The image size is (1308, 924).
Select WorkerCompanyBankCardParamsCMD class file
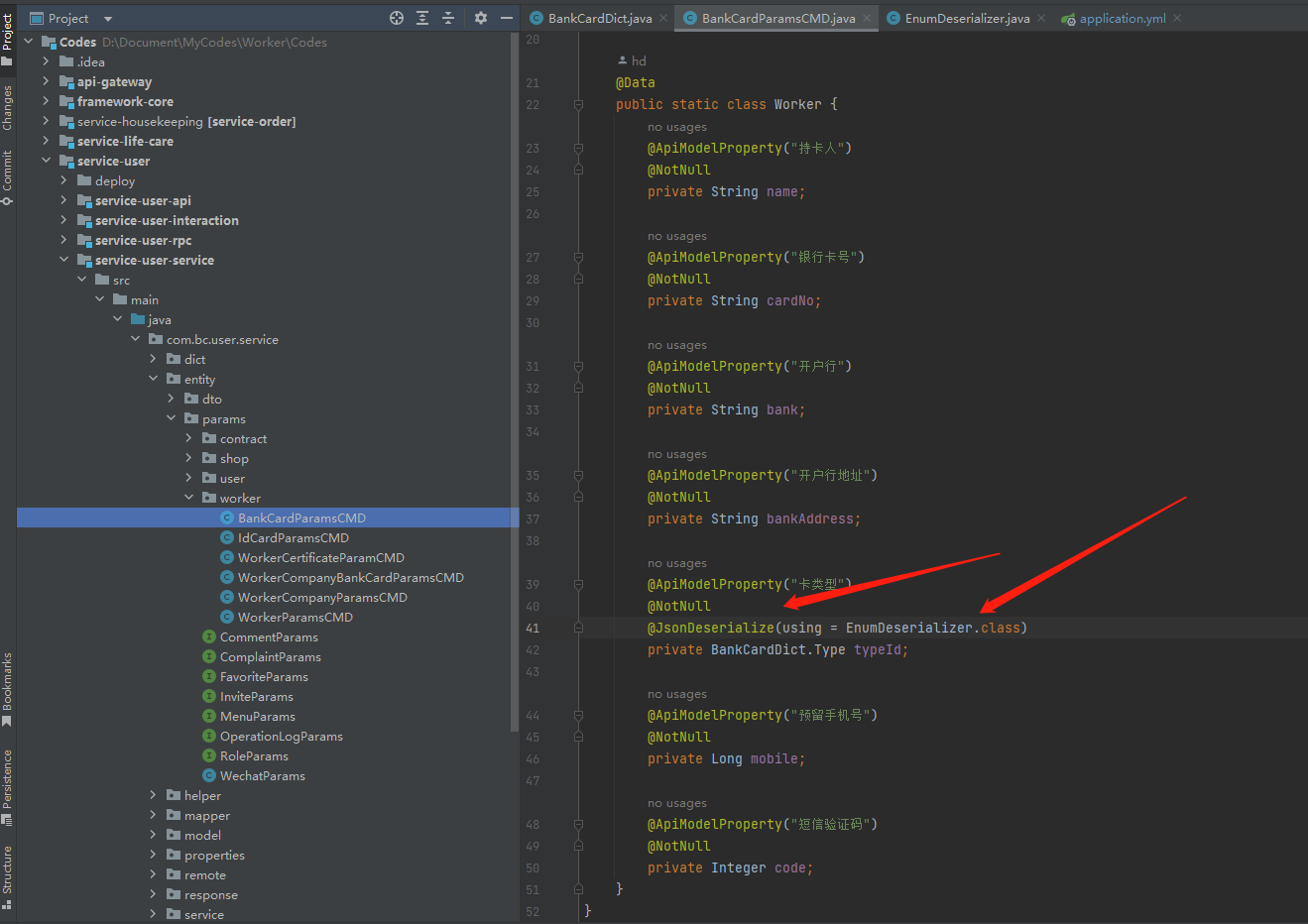click(350, 577)
